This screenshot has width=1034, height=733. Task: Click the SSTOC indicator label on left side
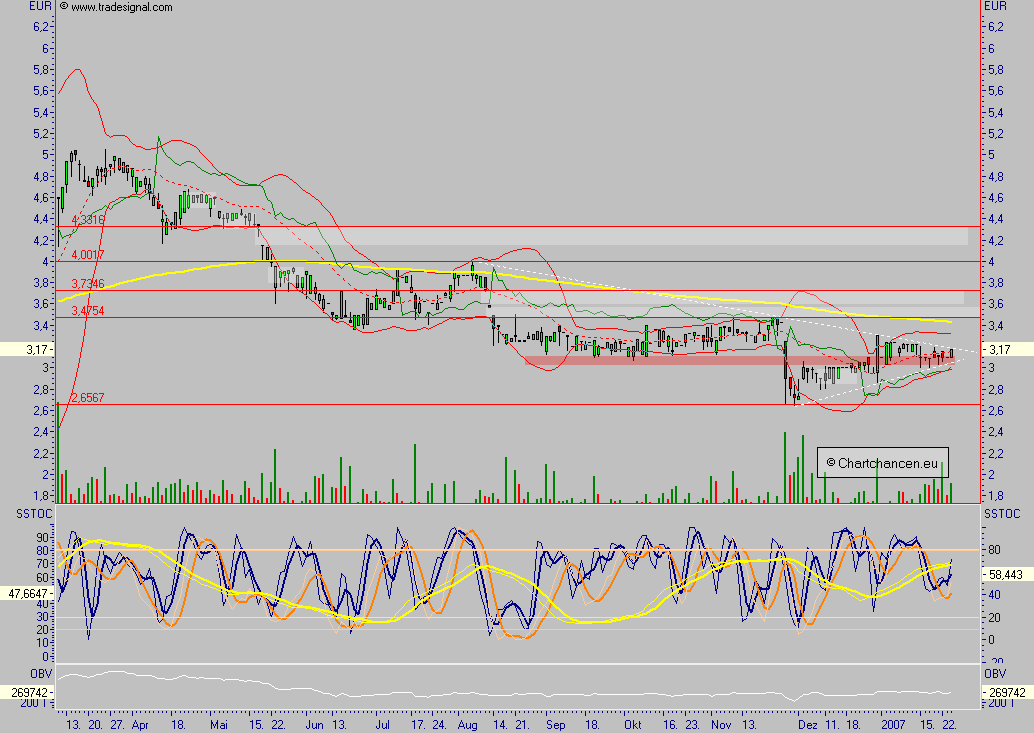coord(34,513)
